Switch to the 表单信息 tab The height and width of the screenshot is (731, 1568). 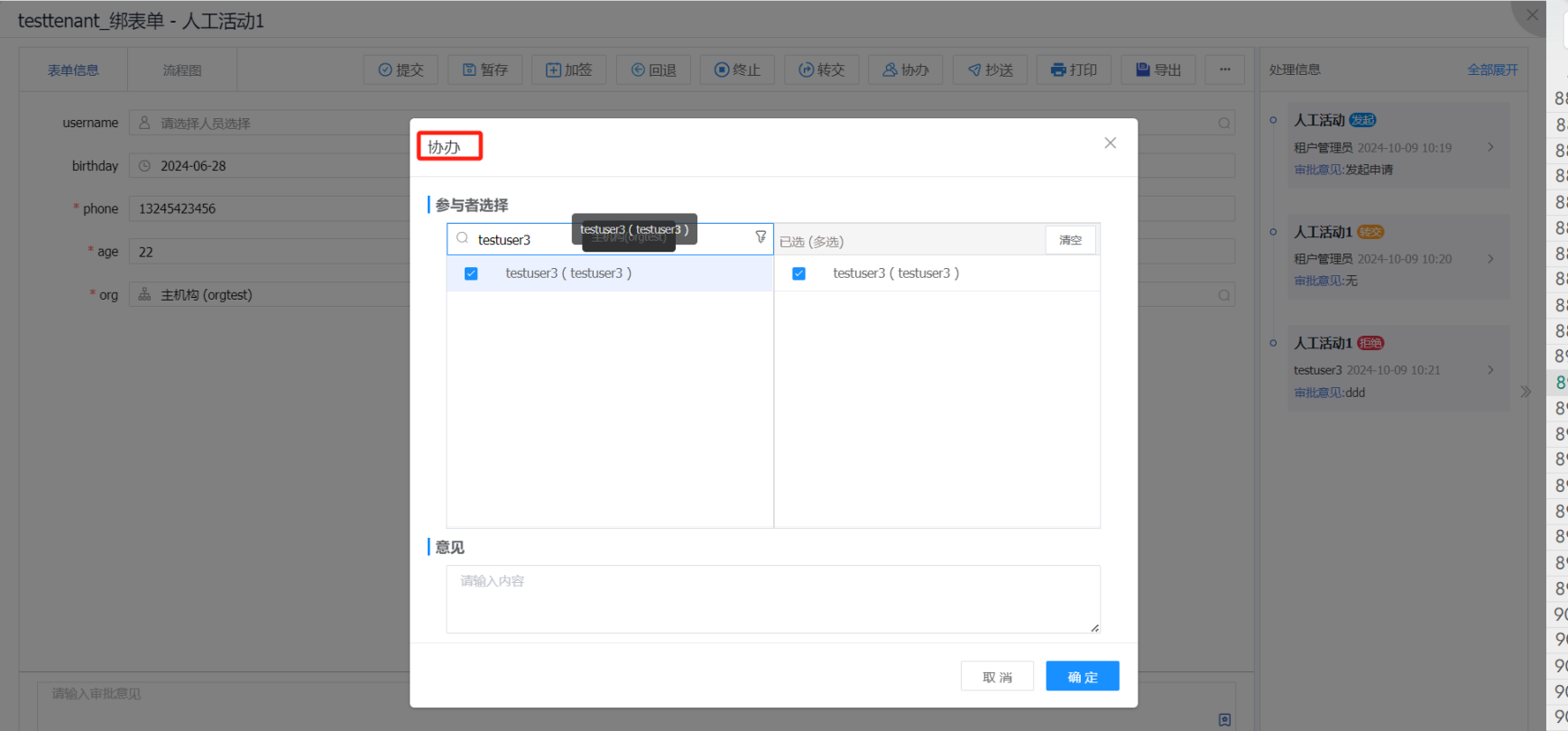(73, 70)
